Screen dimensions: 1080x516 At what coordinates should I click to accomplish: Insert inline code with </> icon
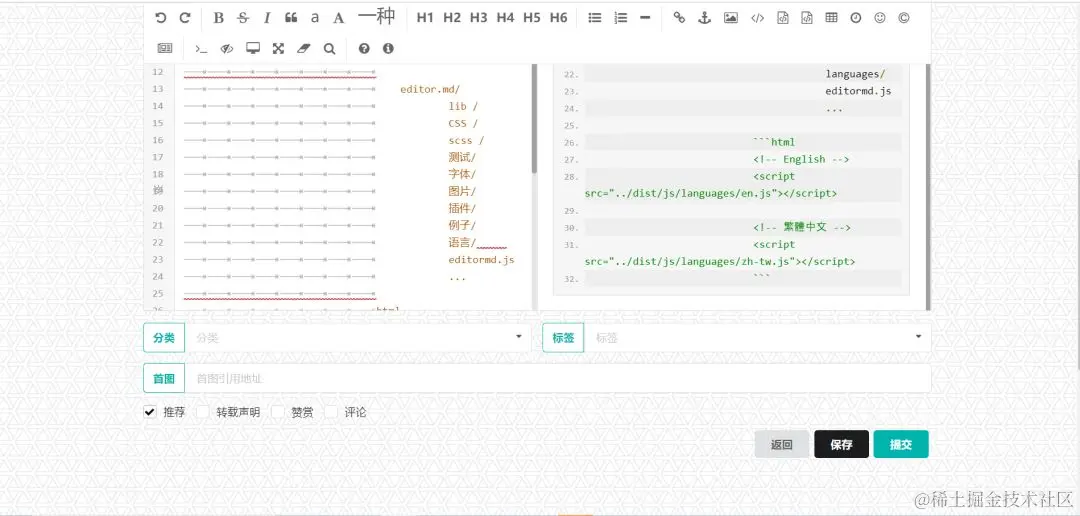[x=757, y=18]
